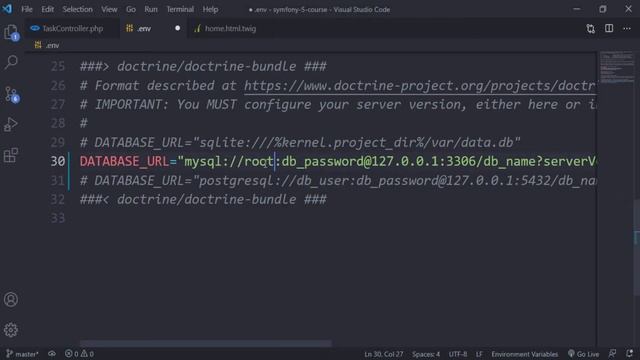
Task: Open errors and warnings status indicator
Action: point(79,354)
